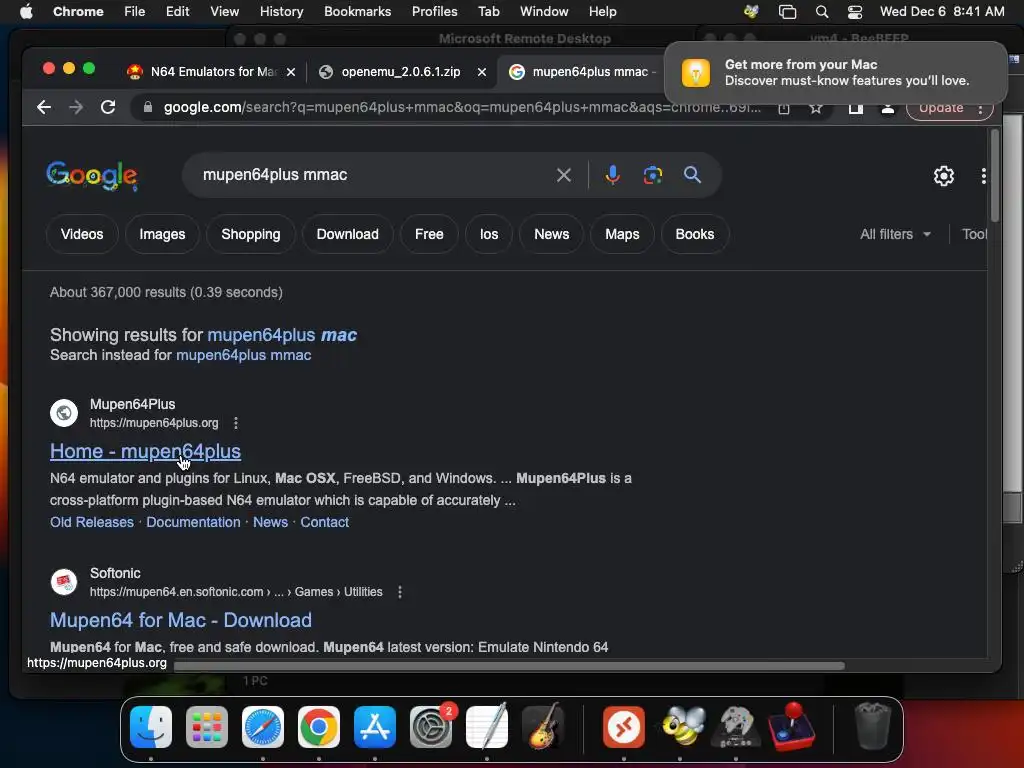Viewport: 1024px width, 768px height.
Task: Click the Chrome icon in the Dock
Action: 319,727
